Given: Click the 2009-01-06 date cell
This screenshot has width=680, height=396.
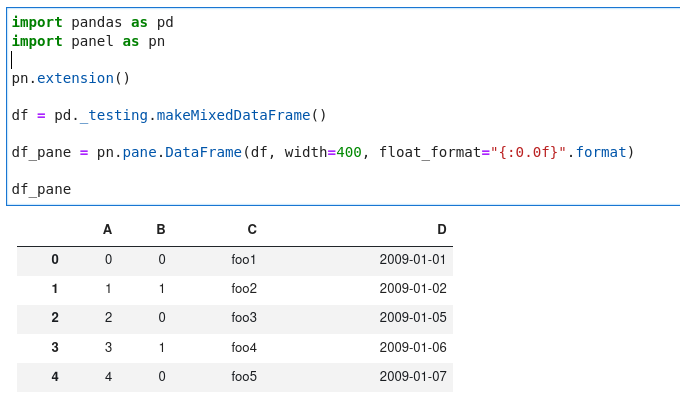Looking at the screenshot, I should [413, 347].
